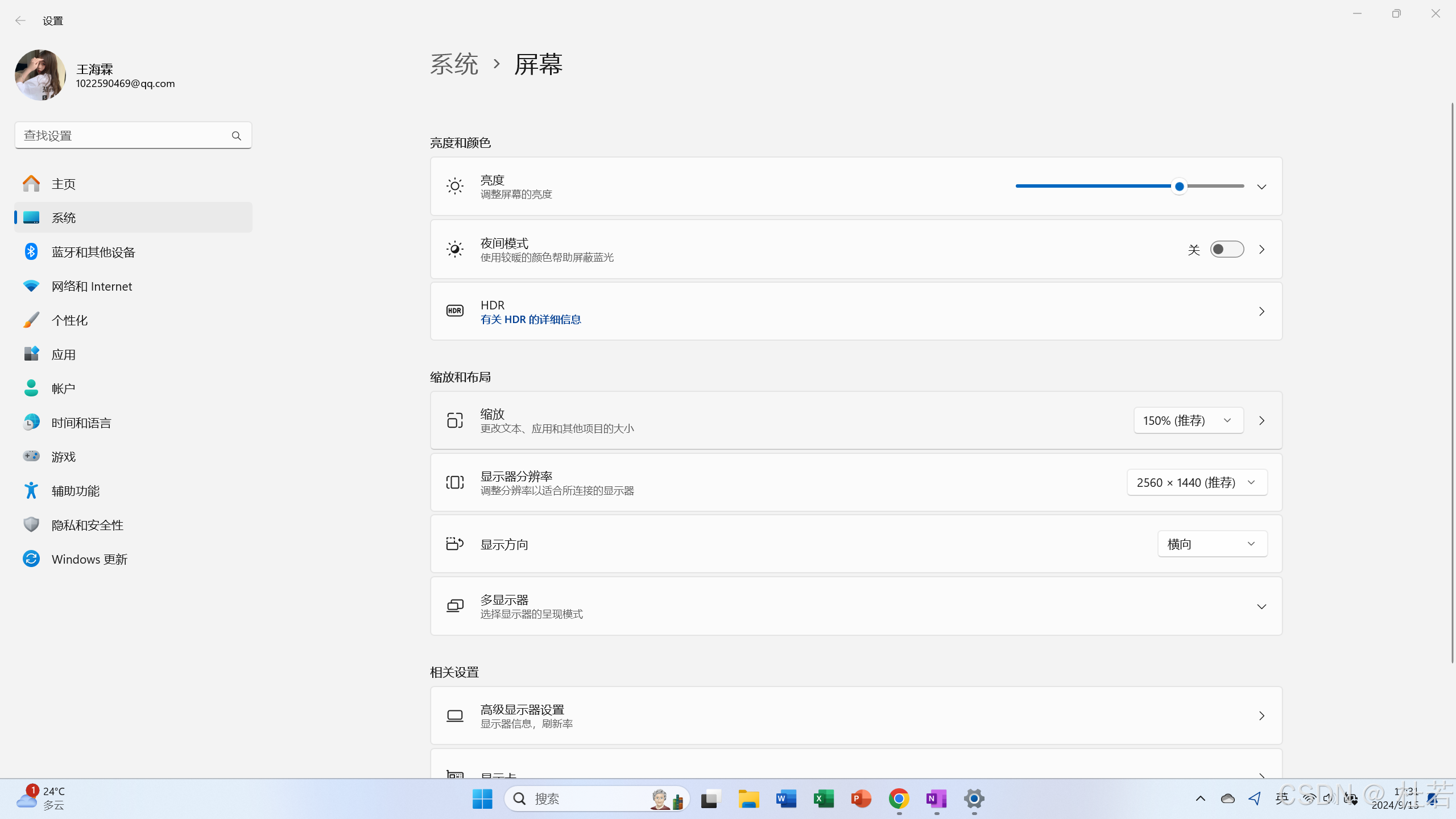The width and height of the screenshot is (1456, 819).
Task: Open the 2560 × 1440 resolution dropdown
Action: point(1197,482)
